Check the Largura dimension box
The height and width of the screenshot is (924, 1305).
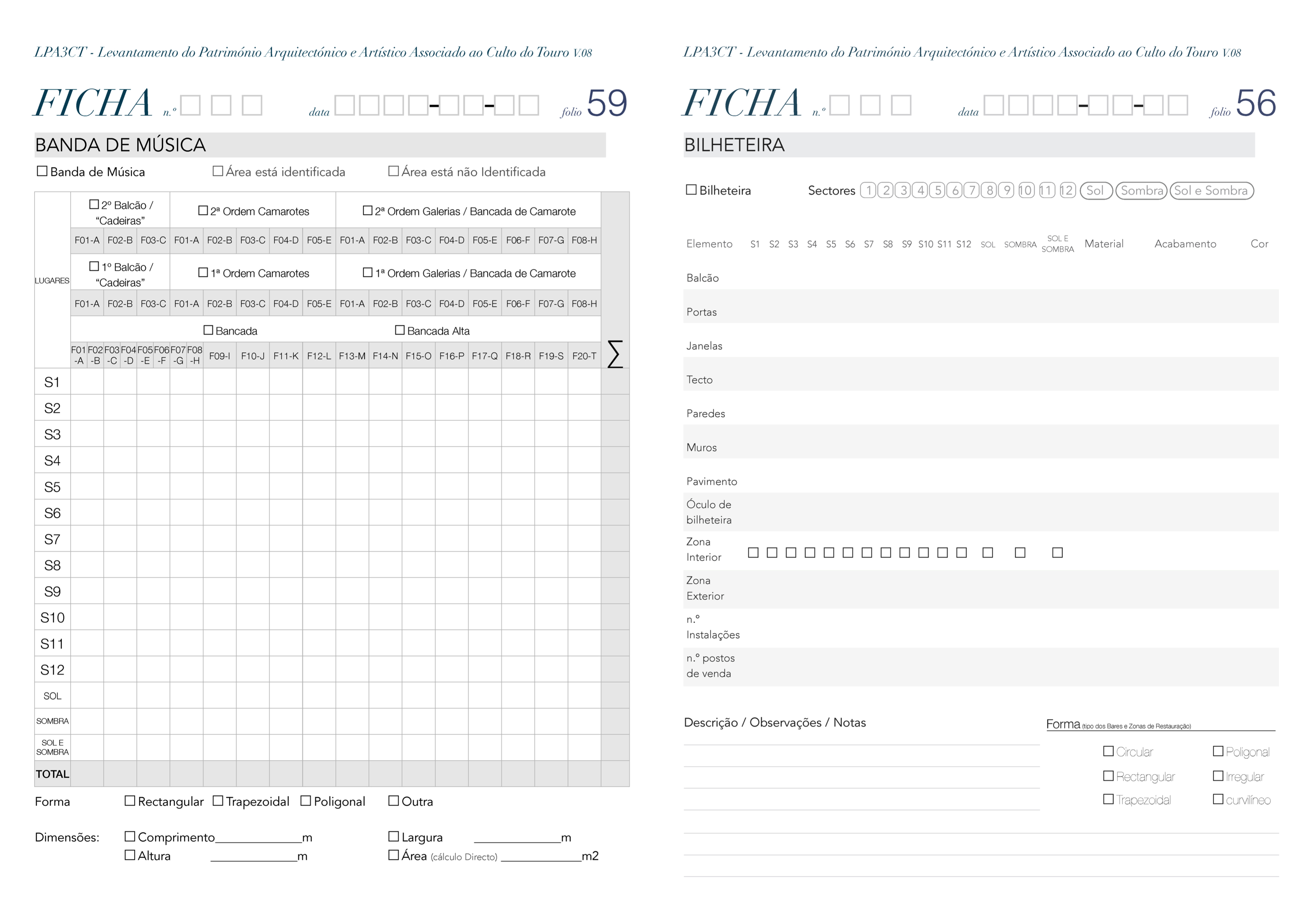click(x=393, y=836)
